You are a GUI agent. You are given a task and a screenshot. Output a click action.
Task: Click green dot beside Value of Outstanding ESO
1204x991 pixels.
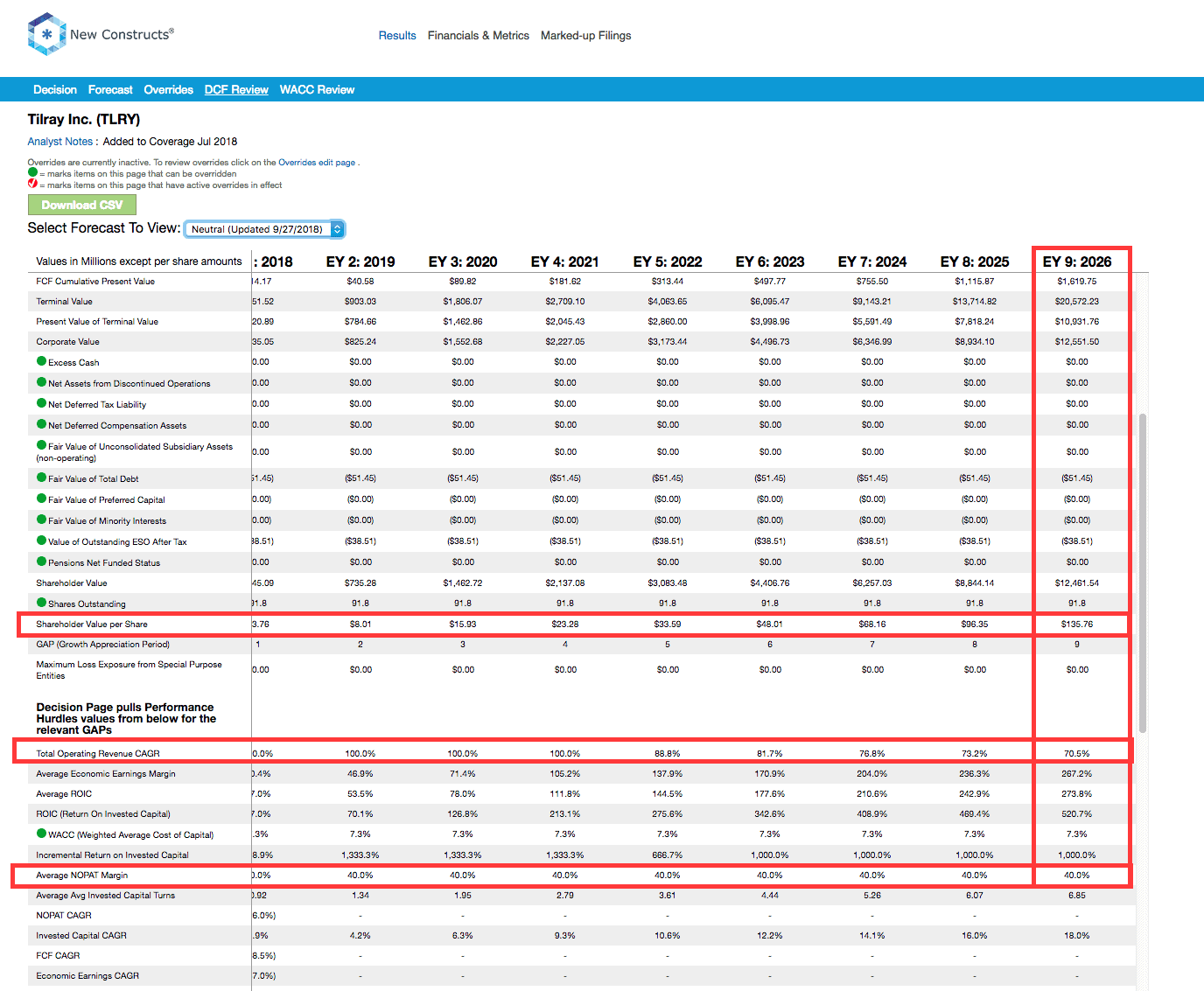click(x=41, y=541)
